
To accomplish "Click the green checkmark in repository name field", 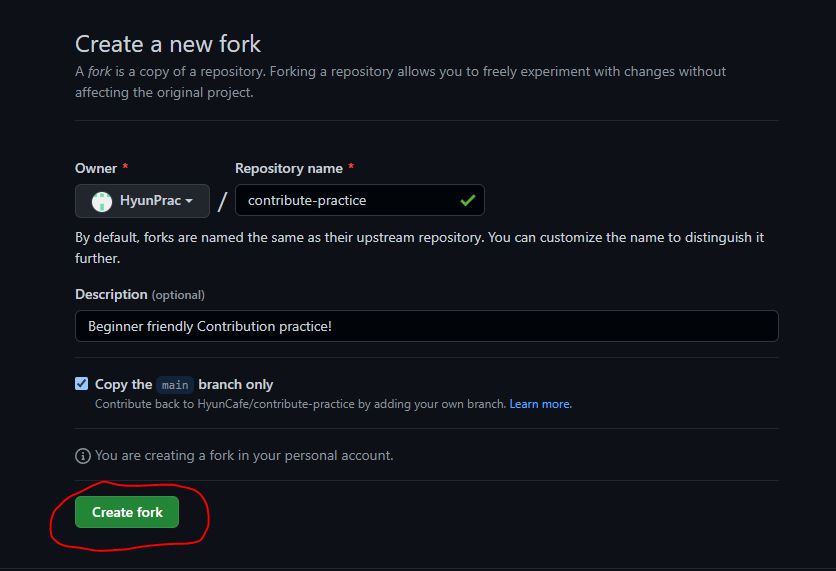I will [x=467, y=200].
